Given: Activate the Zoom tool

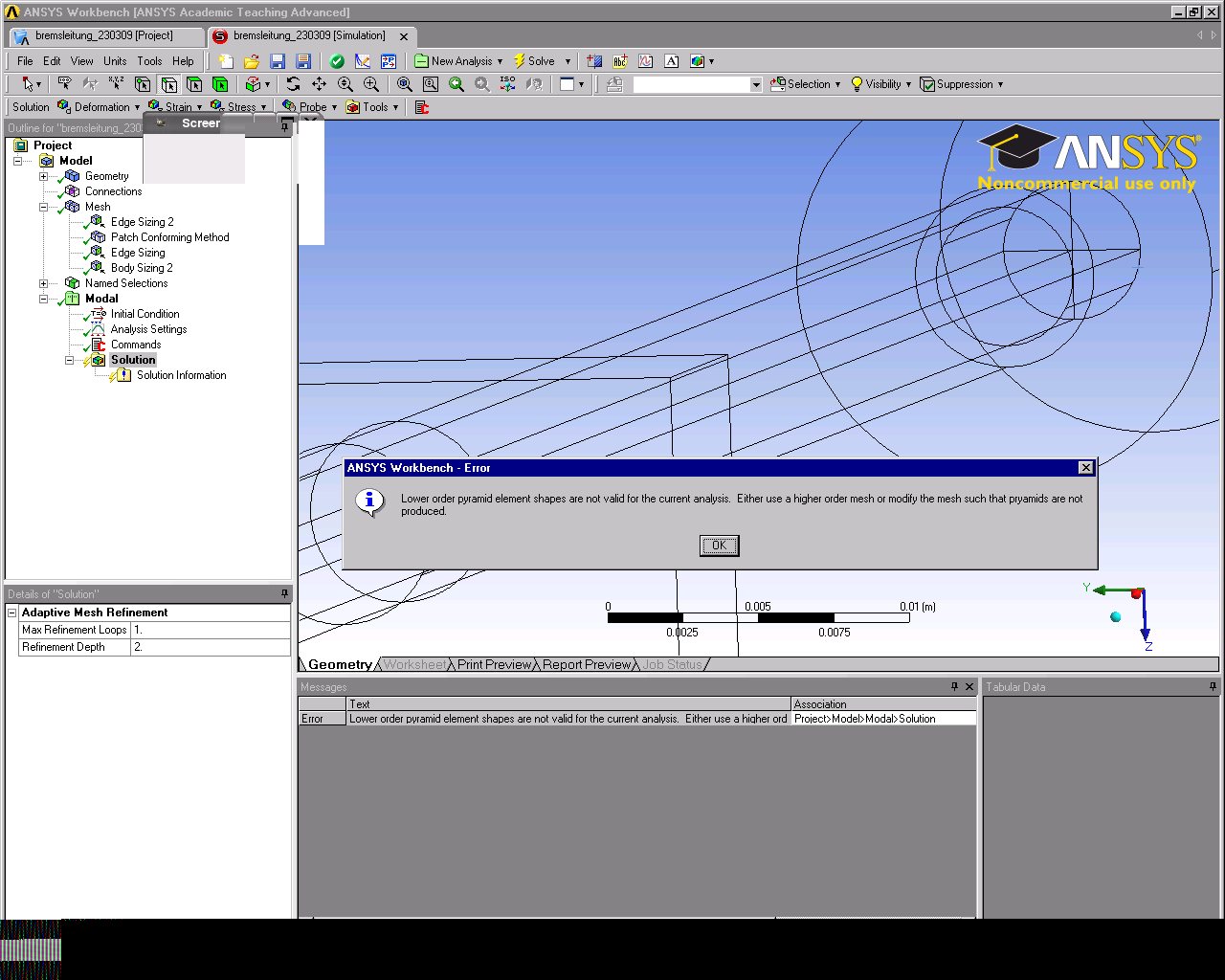Looking at the screenshot, I should 345,84.
